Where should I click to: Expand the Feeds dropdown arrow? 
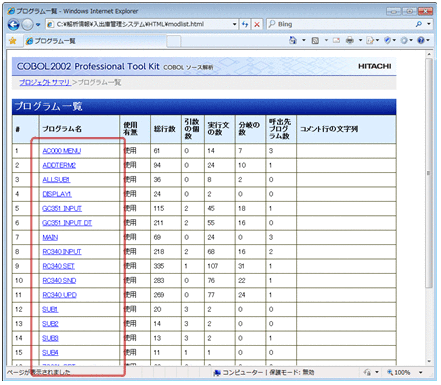(326, 41)
